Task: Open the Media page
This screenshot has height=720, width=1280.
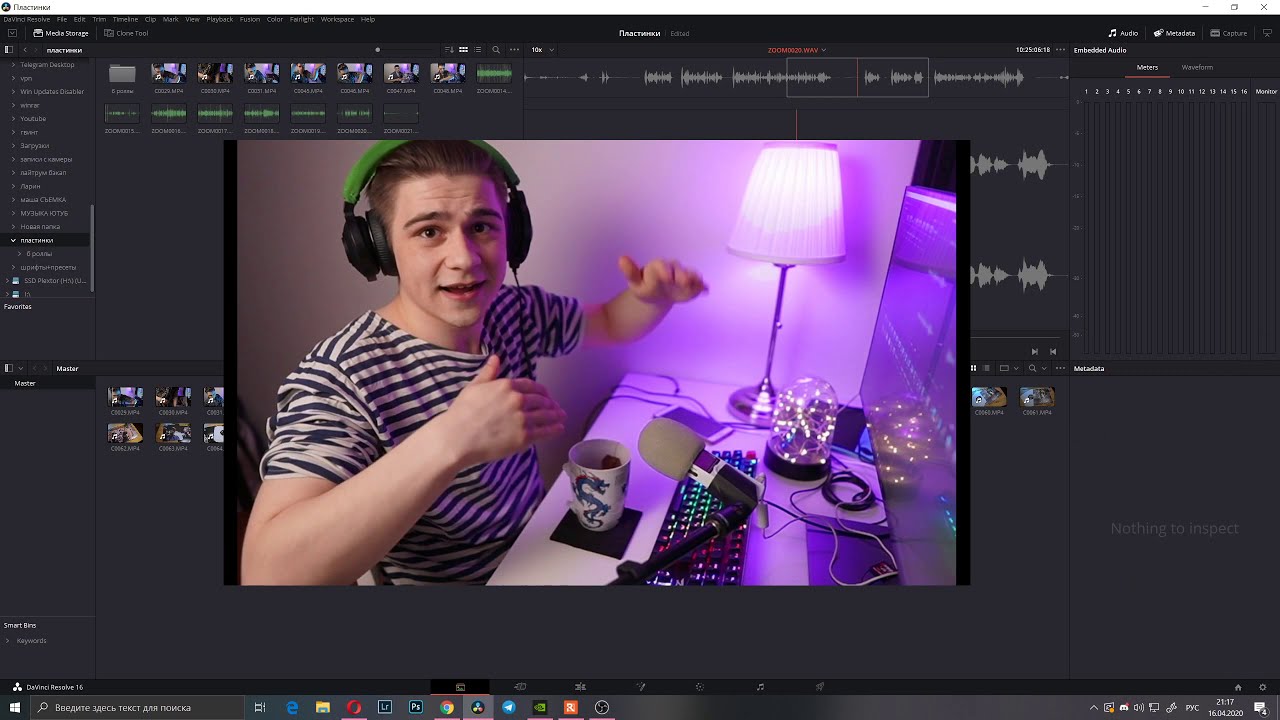Action: click(460, 687)
